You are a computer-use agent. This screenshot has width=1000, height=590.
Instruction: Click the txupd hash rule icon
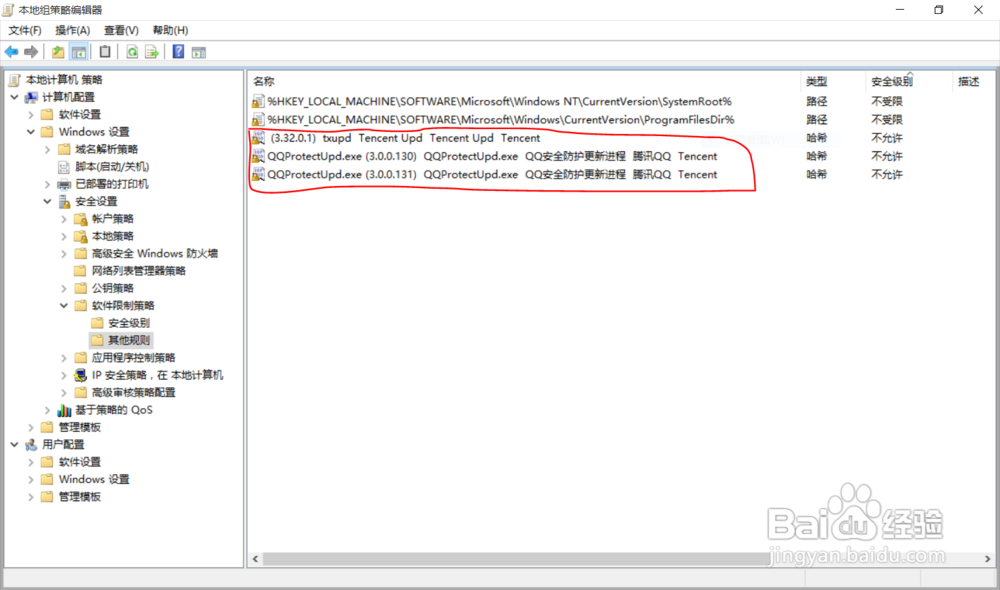(x=258, y=138)
